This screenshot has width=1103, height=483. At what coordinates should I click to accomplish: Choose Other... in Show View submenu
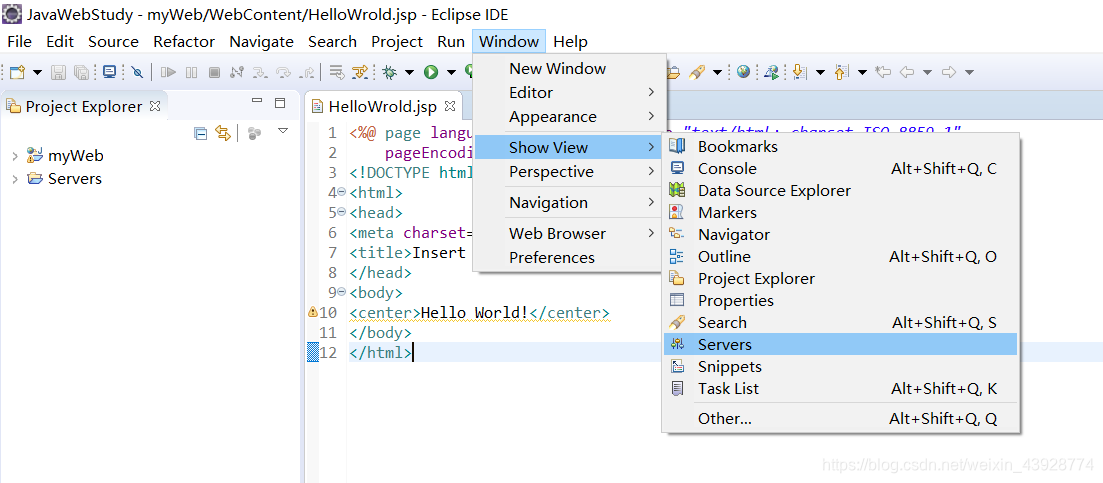[x=841, y=419]
